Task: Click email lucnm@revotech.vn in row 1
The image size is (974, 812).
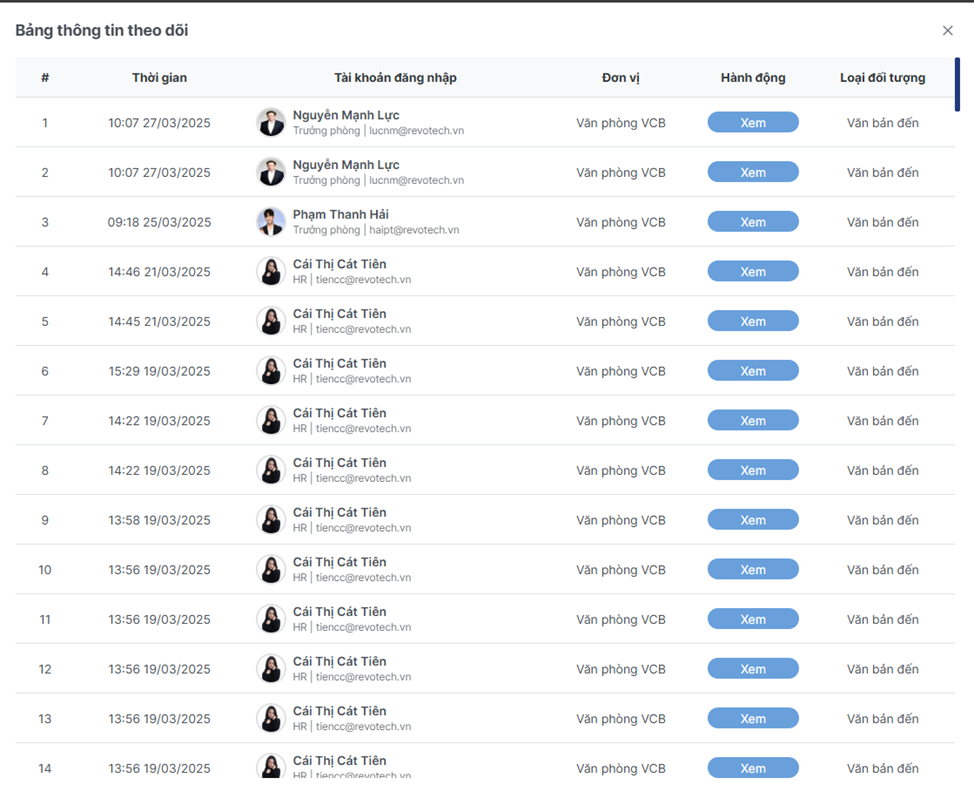Action: [x=416, y=130]
